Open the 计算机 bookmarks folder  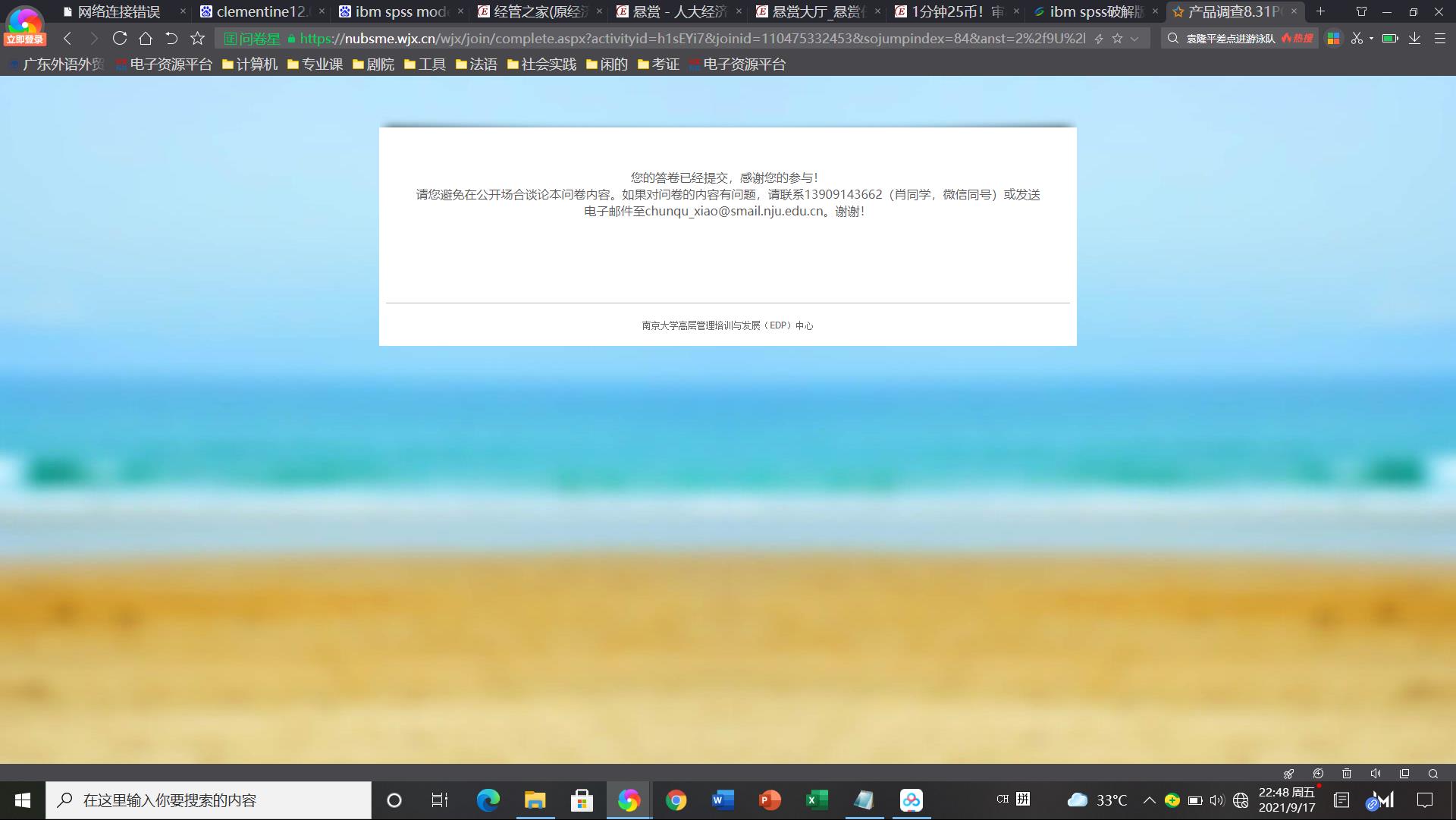249,64
